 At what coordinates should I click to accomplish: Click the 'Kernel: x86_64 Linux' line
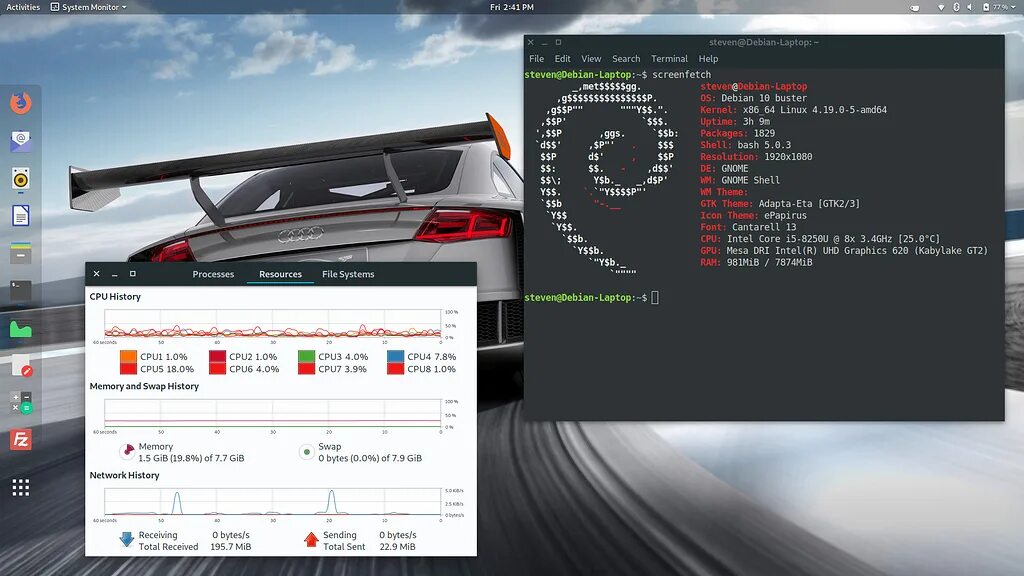coord(793,110)
